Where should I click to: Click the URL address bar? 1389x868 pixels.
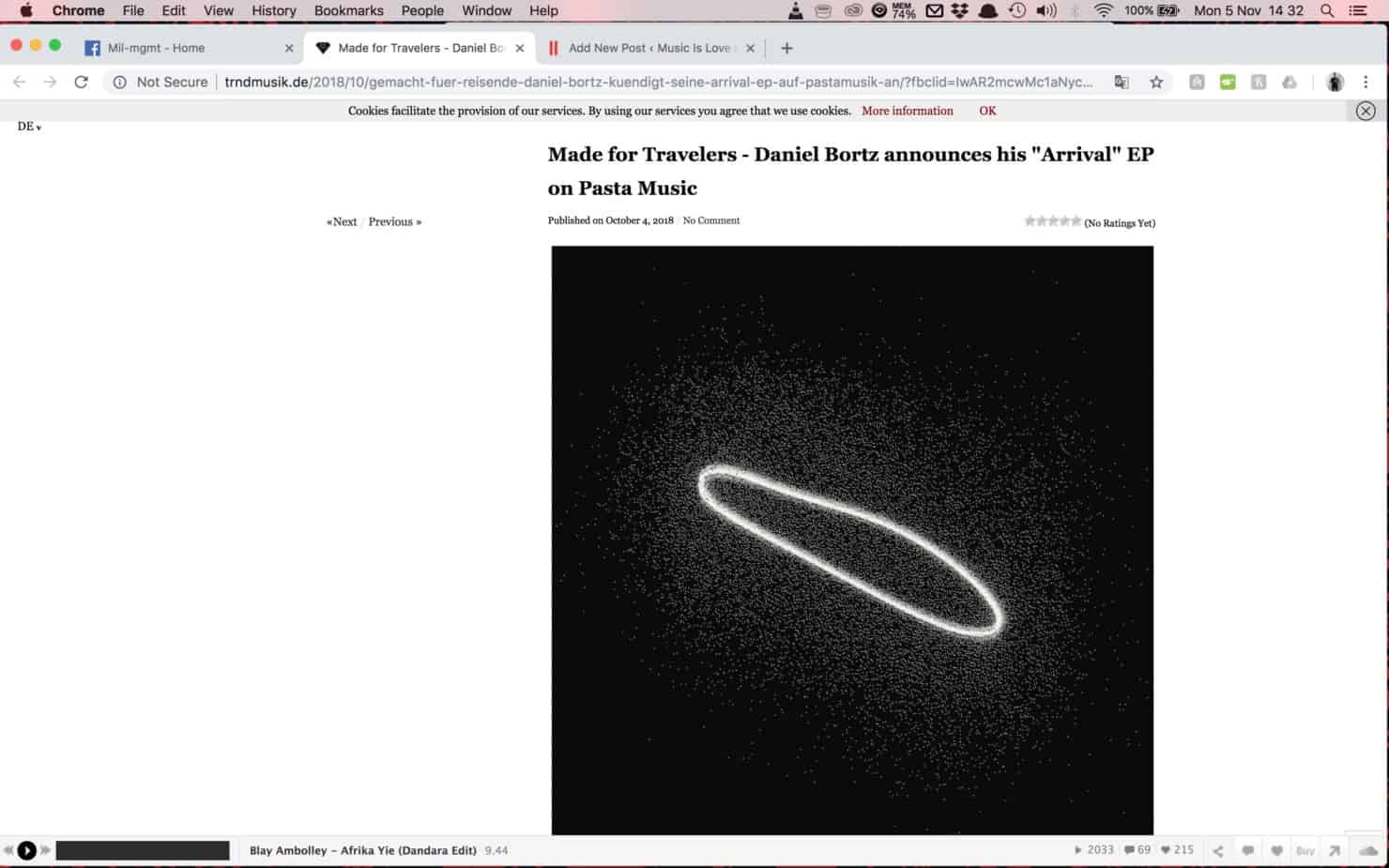pyautogui.click(x=658, y=83)
